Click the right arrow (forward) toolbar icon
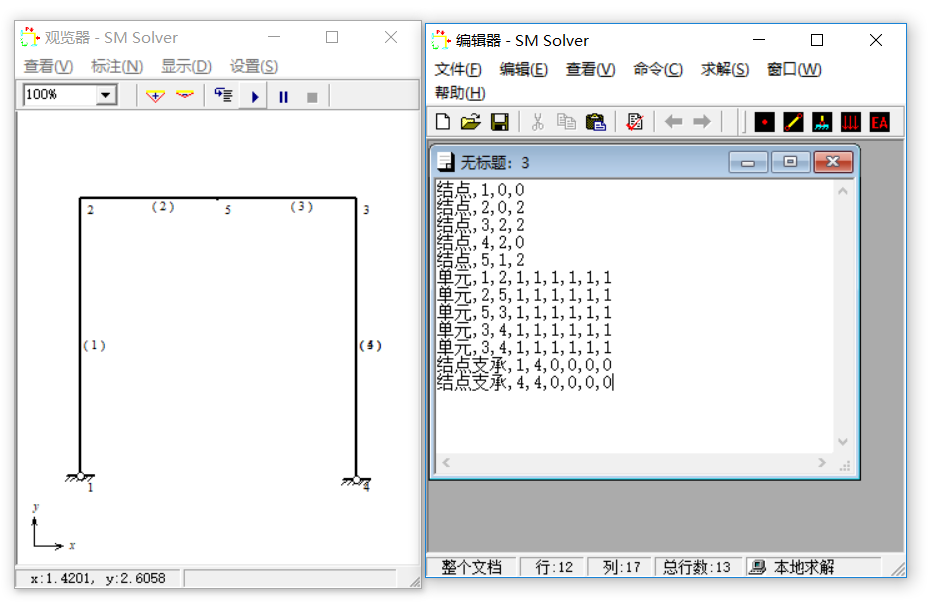This screenshot has width=931, height=607. tap(702, 122)
